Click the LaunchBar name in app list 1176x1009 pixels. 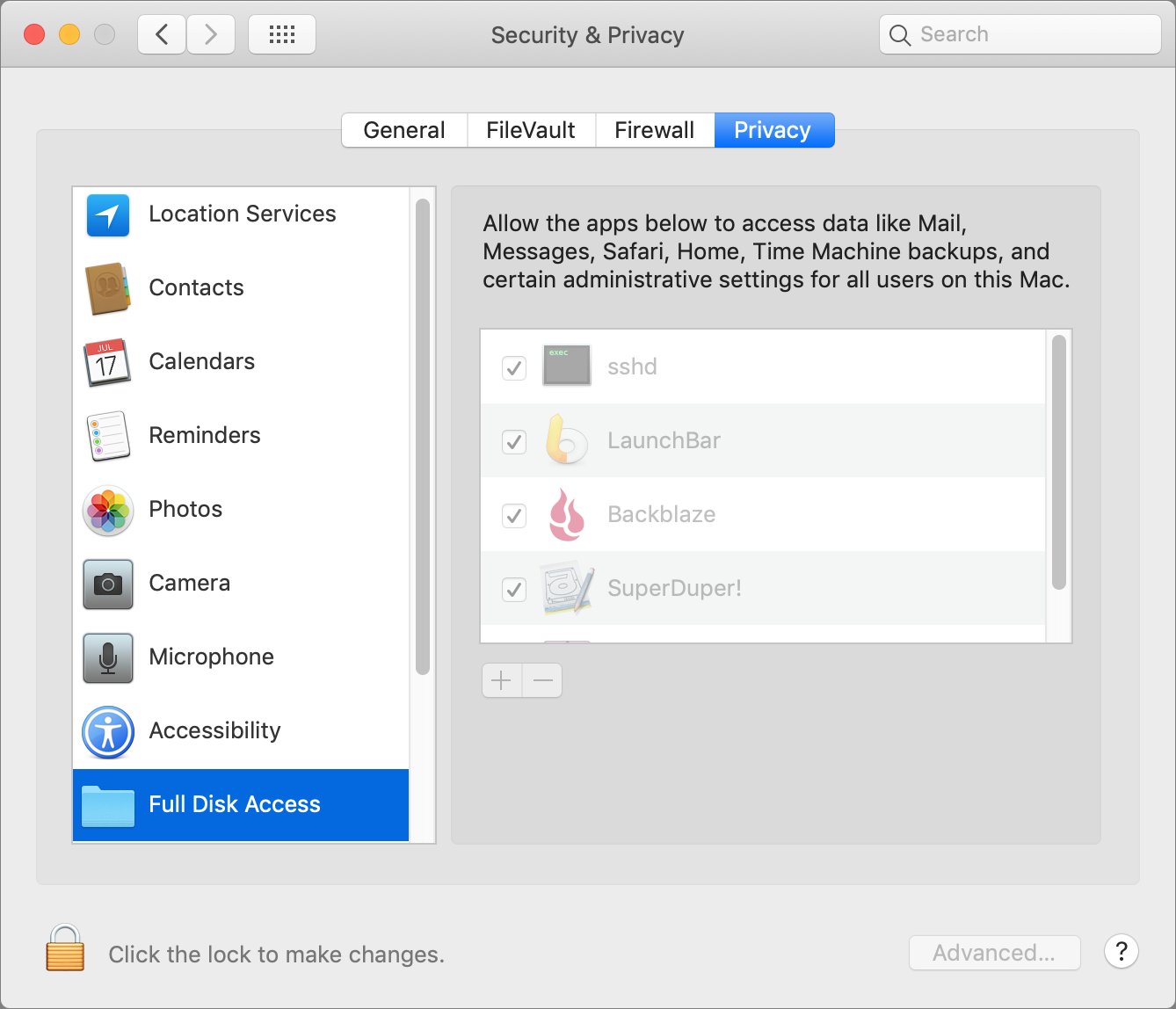pyautogui.click(x=664, y=440)
